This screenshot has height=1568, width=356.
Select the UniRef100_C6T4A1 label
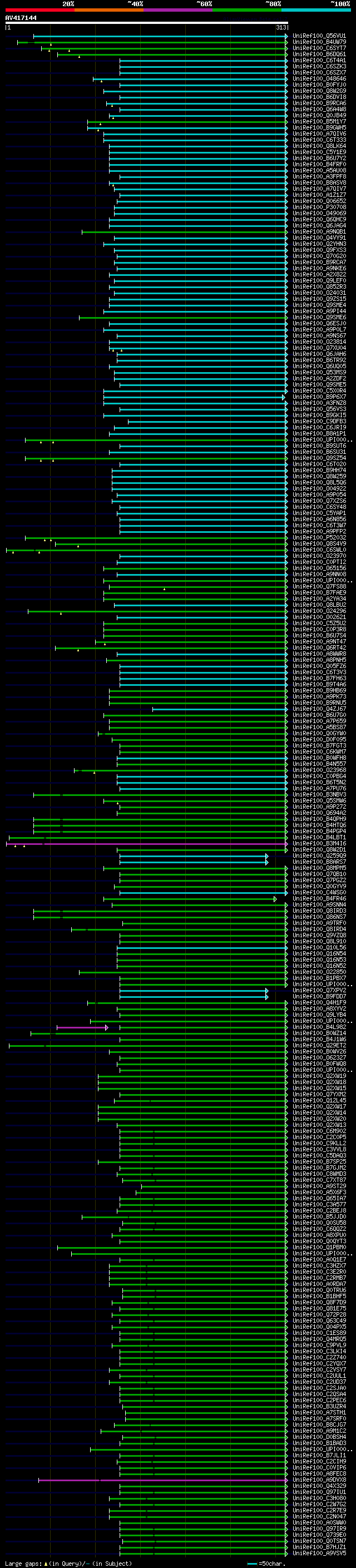[x=319, y=60]
